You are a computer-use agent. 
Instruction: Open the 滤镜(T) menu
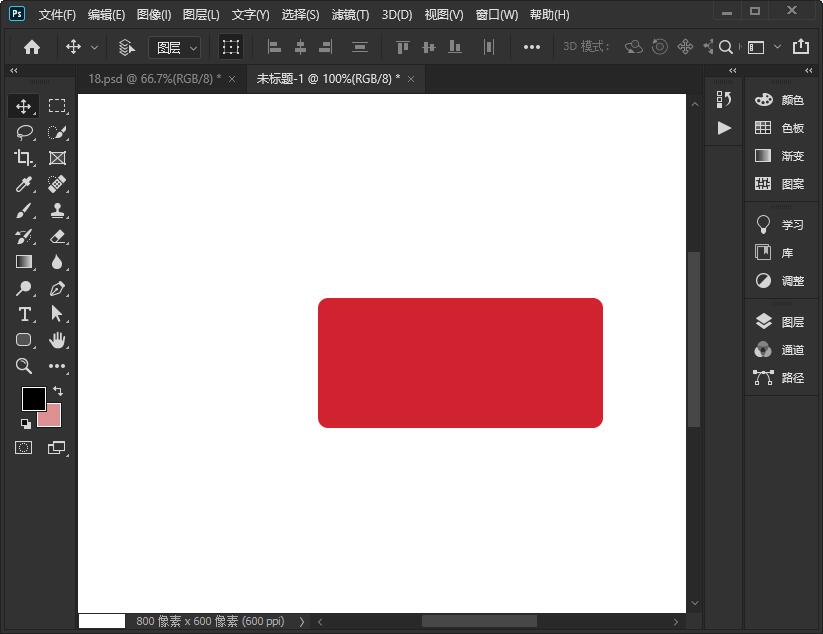350,15
